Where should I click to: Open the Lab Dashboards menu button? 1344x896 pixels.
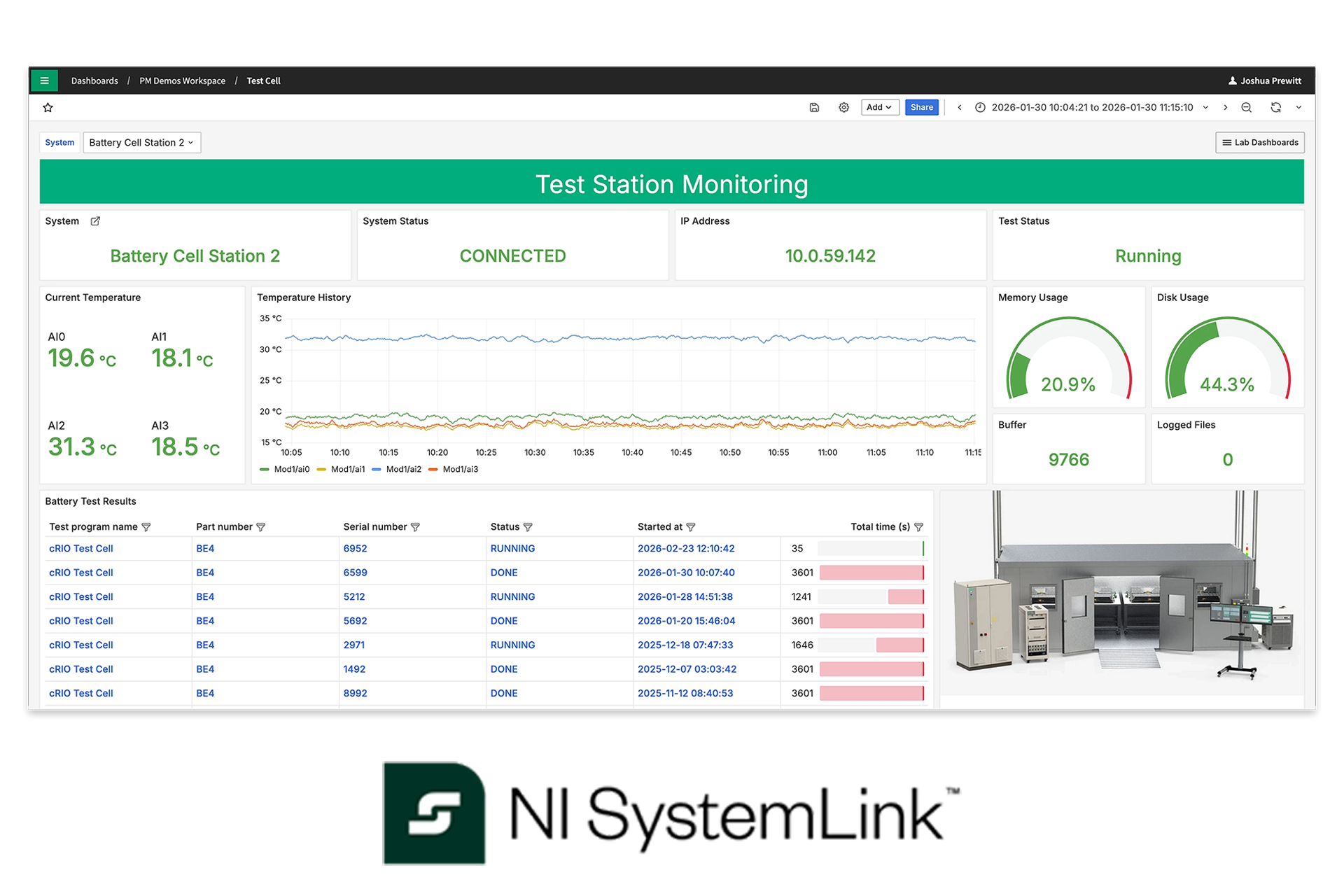pyautogui.click(x=1259, y=143)
